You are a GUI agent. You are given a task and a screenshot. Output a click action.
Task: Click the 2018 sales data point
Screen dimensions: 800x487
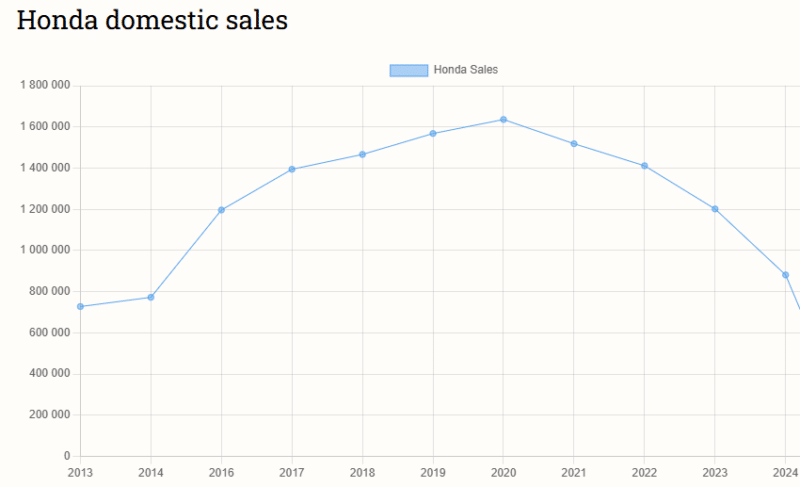click(x=362, y=154)
